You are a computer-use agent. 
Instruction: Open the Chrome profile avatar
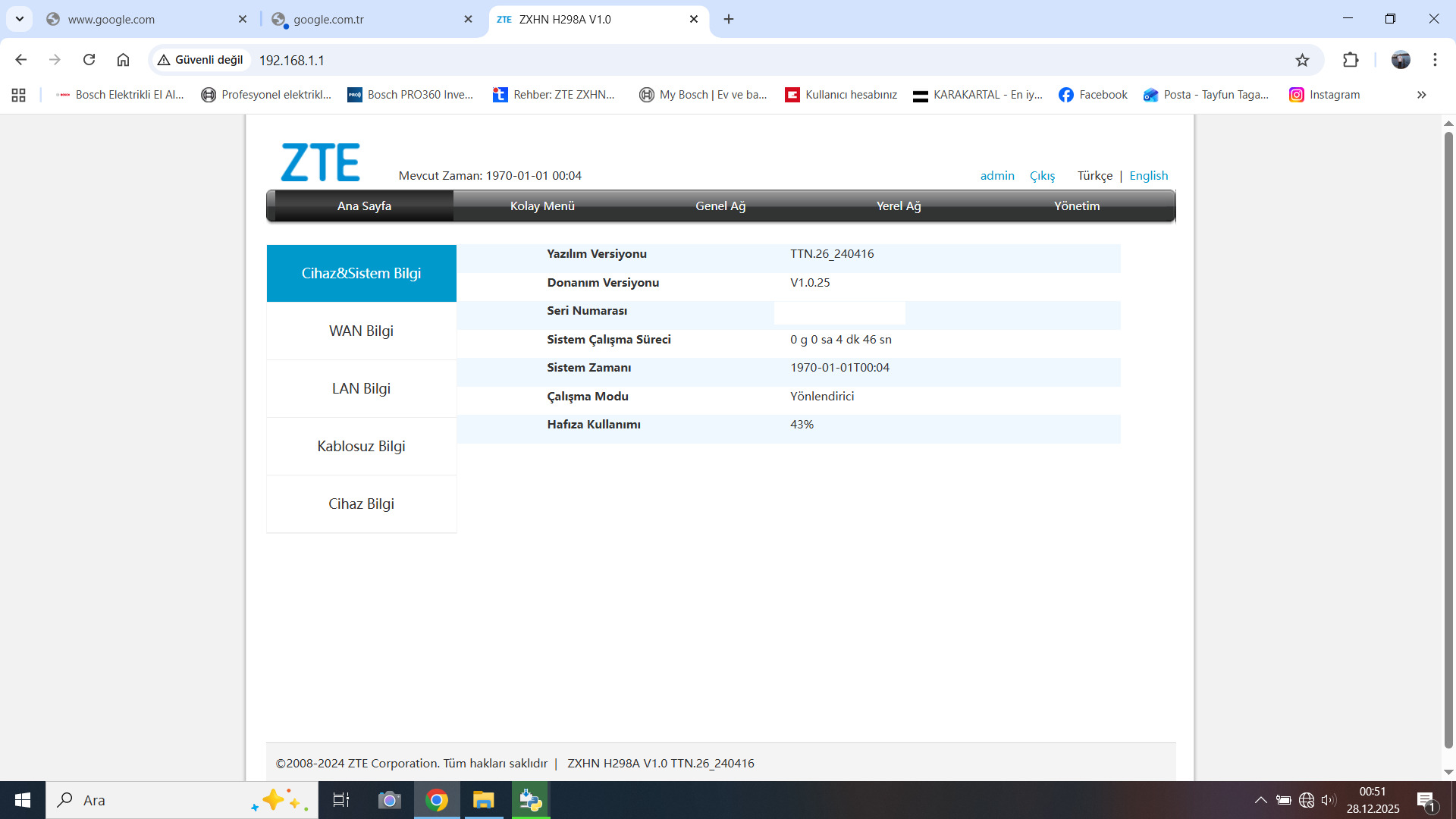click(1401, 60)
